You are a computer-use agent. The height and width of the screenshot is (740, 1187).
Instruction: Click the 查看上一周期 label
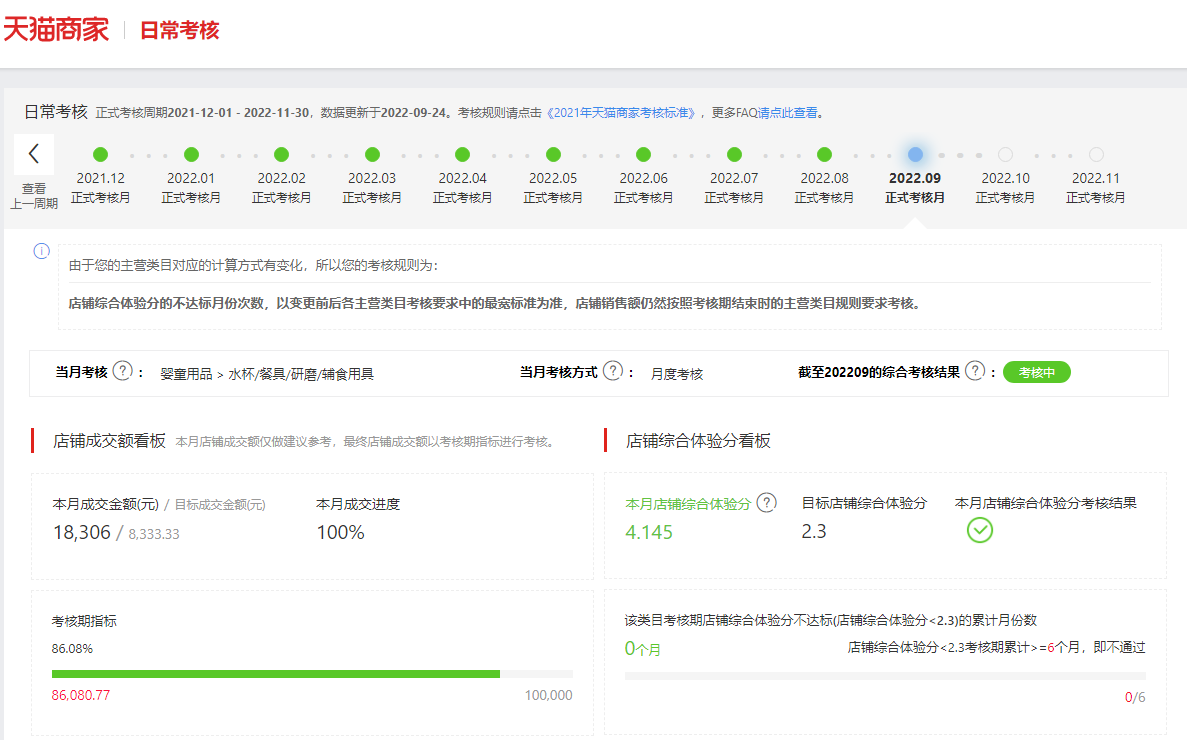(34, 196)
